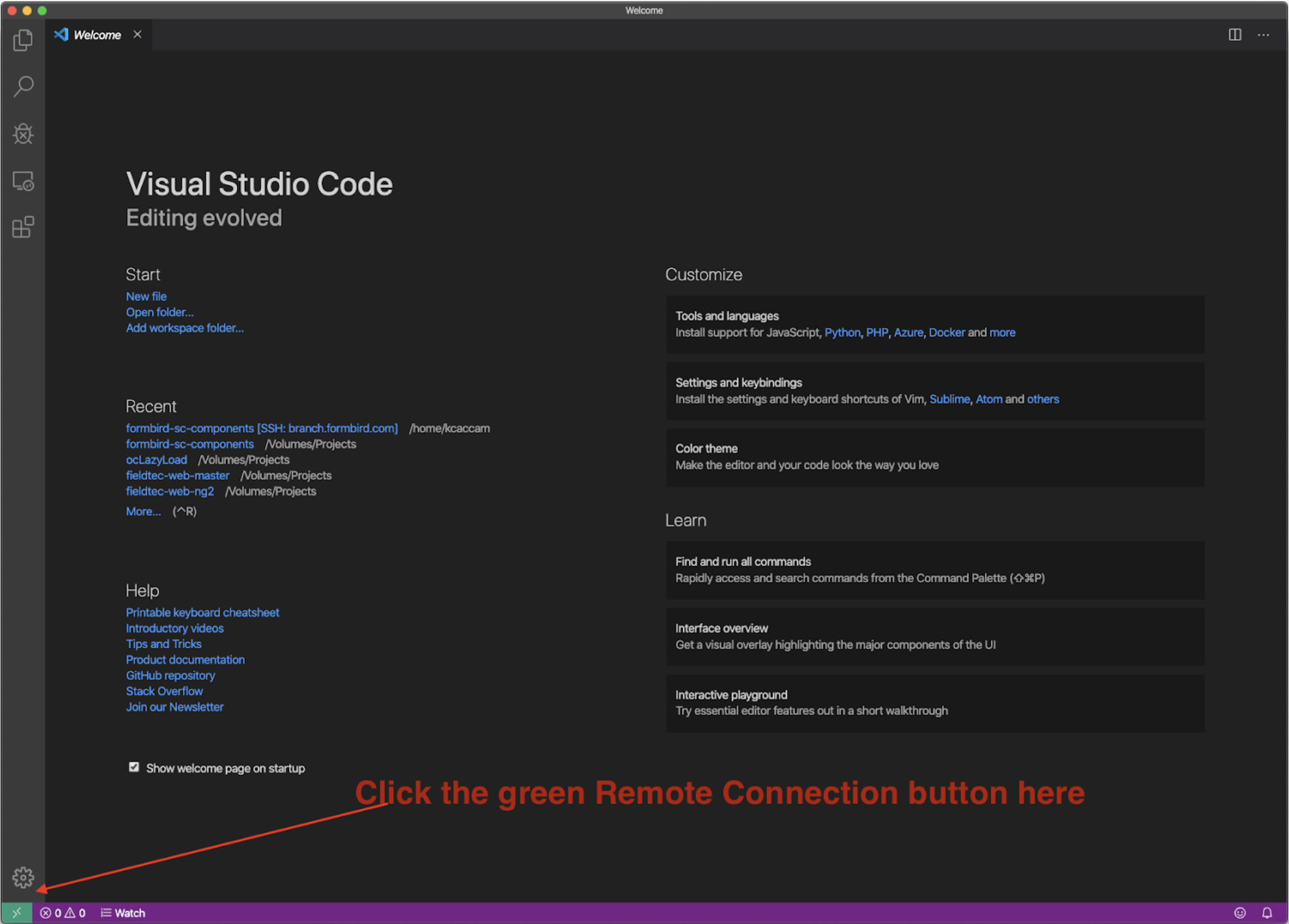Image resolution: width=1289 pixels, height=924 pixels.
Task: Install Python support link
Action: pos(842,333)
